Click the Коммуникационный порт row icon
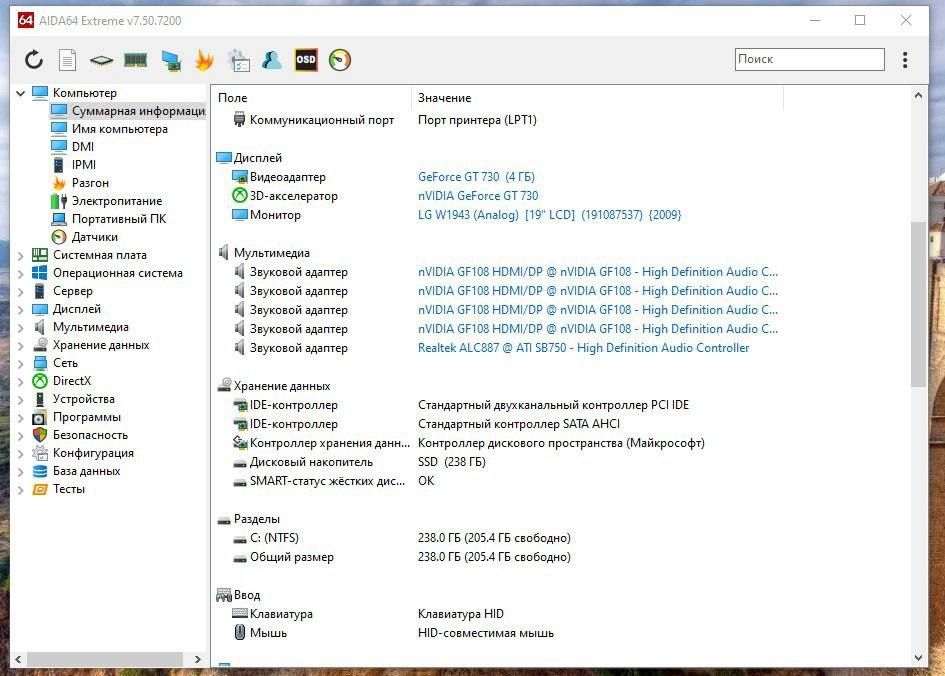The width and height of the screenshot is (945, 676). point(240,119)
